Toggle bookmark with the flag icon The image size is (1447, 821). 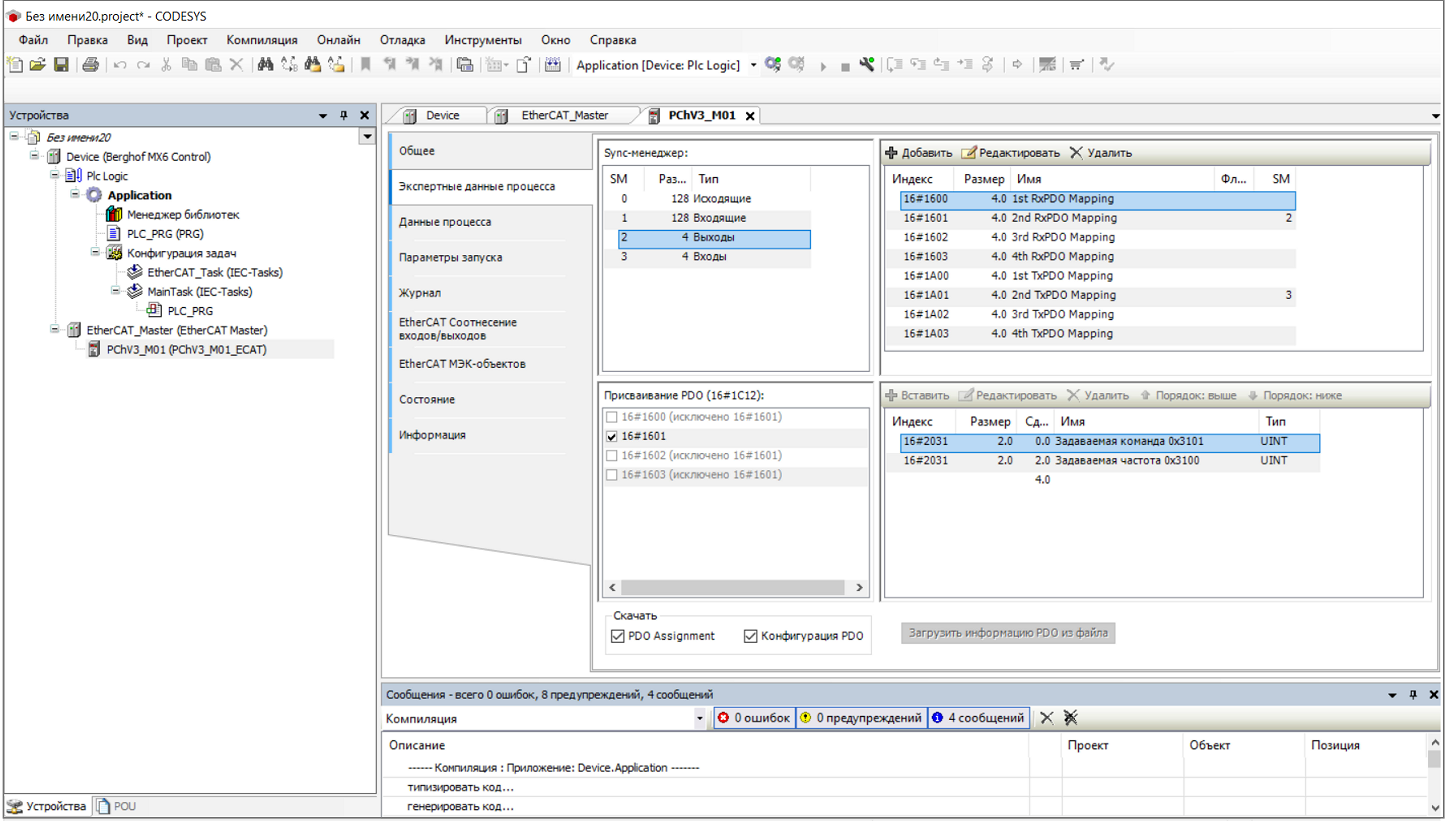366,65
